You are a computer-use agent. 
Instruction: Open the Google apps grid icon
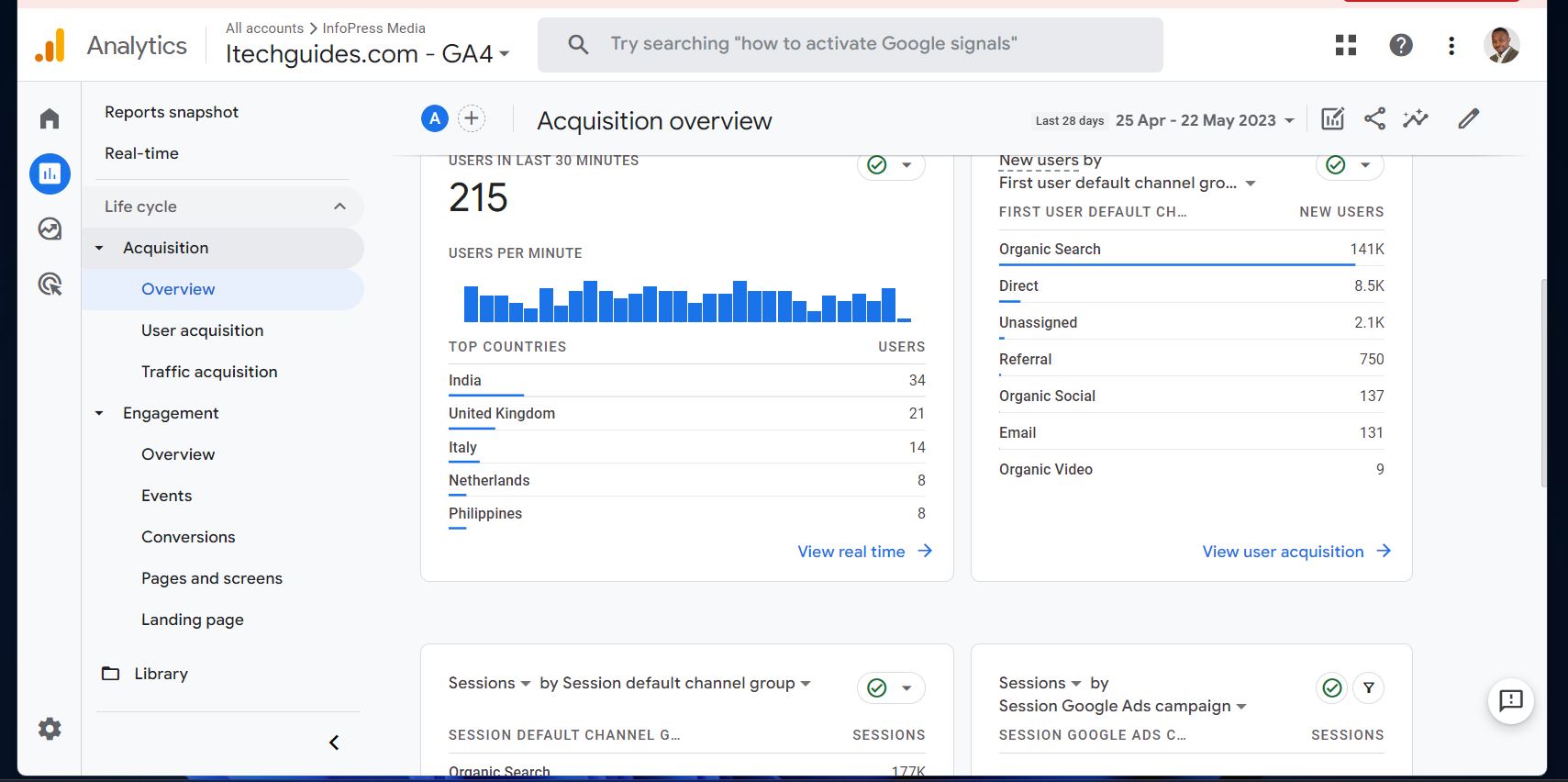(x=1346, y=45)
